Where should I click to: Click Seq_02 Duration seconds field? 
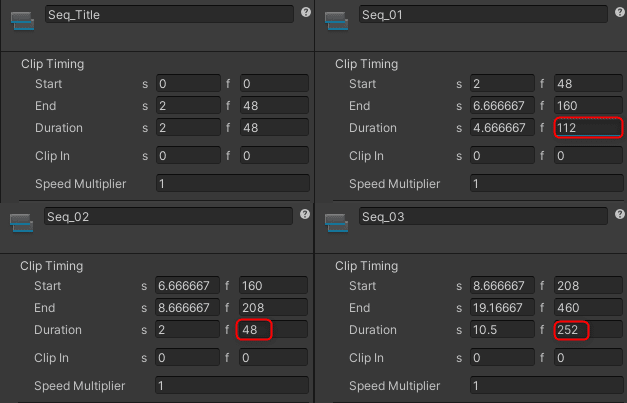point(187,329)
